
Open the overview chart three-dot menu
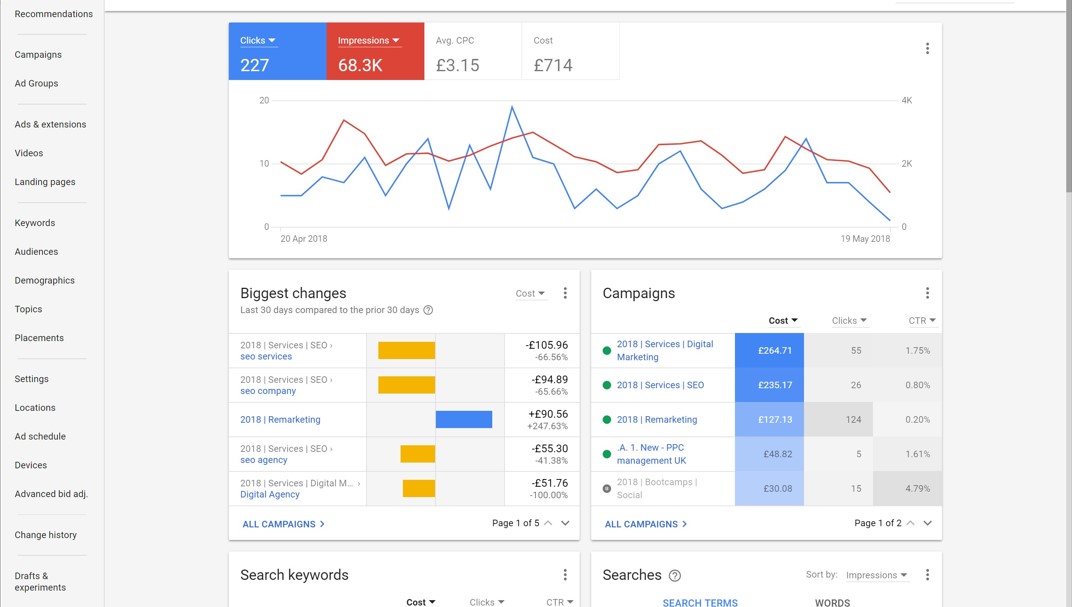927,49
